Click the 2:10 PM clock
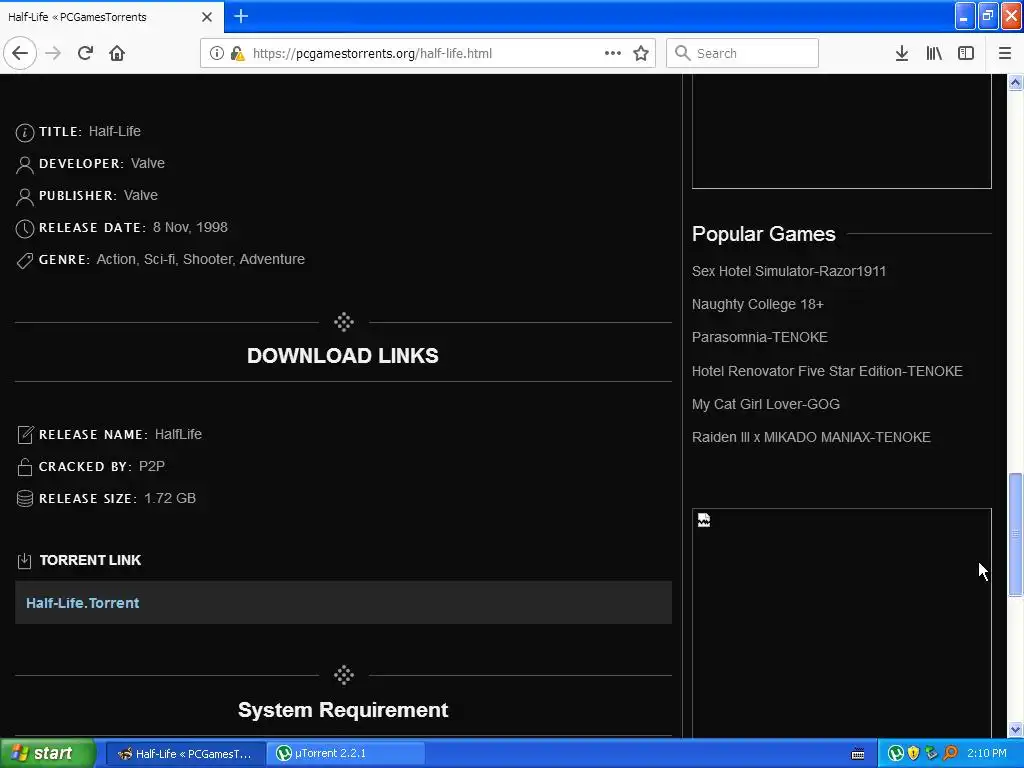Viewport: 1024px width, 768px height. point(987,754)
